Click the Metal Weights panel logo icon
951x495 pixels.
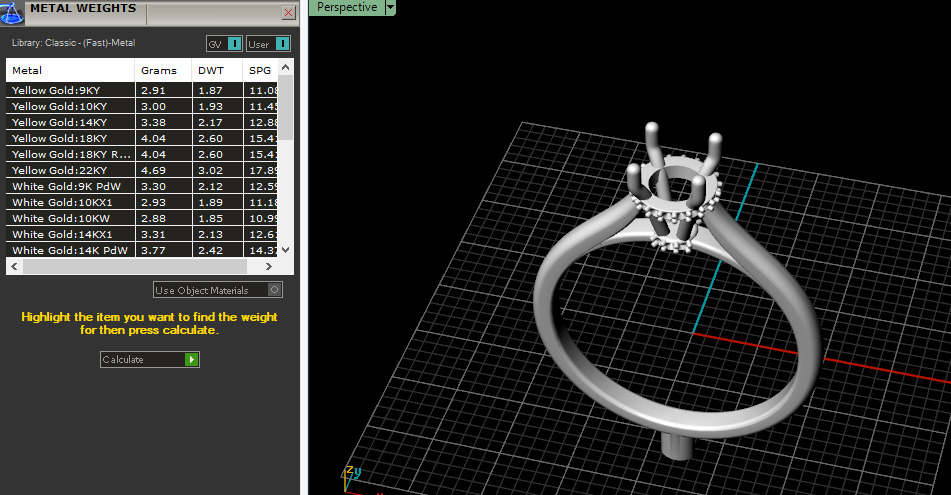point(12,13)
